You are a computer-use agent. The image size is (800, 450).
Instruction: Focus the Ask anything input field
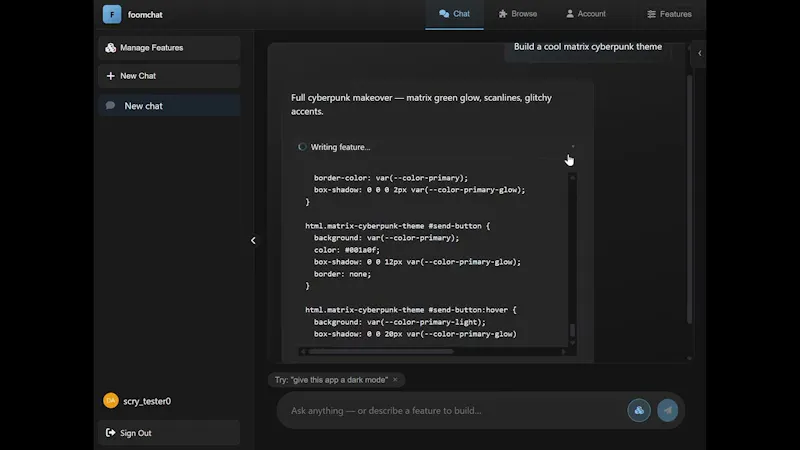coord(454,410)
